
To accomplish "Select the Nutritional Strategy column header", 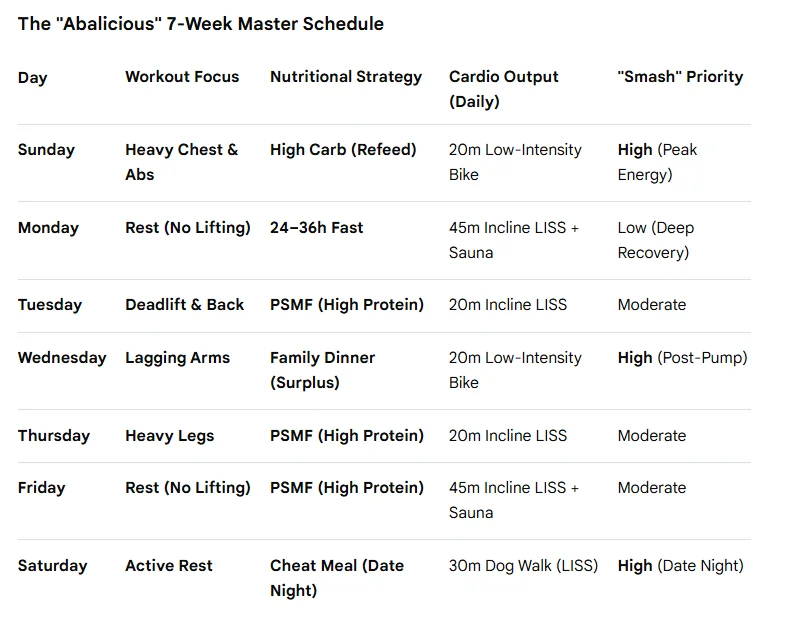I will click(x=346, y=77).
